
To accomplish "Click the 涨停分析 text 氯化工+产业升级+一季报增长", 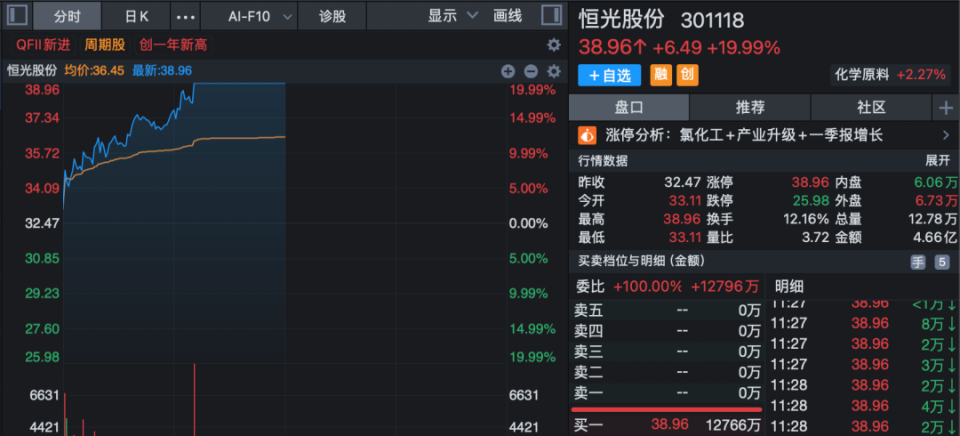I will pyautogui.click(x=781, y=135).
